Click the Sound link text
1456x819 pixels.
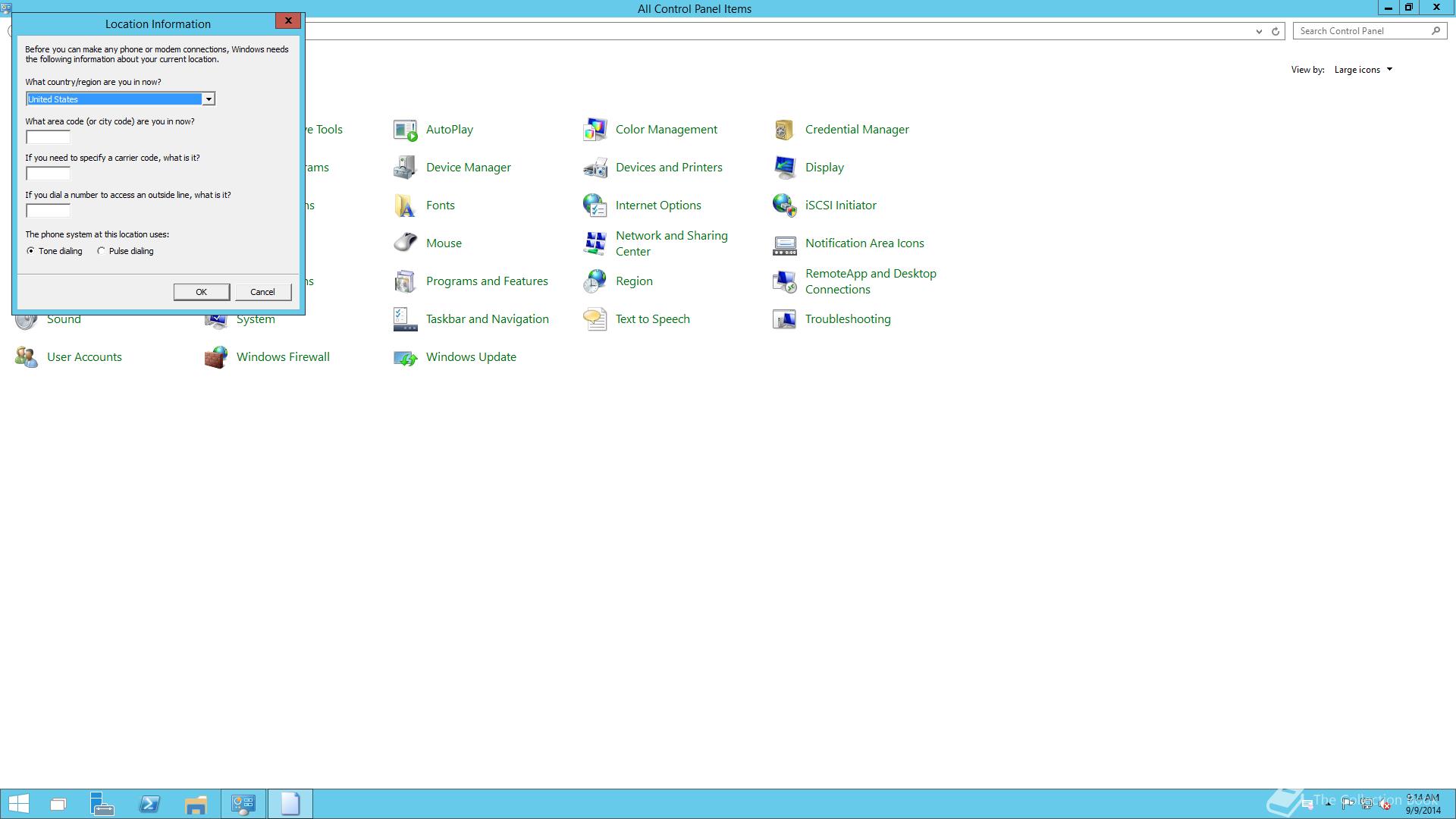[64, 319]
